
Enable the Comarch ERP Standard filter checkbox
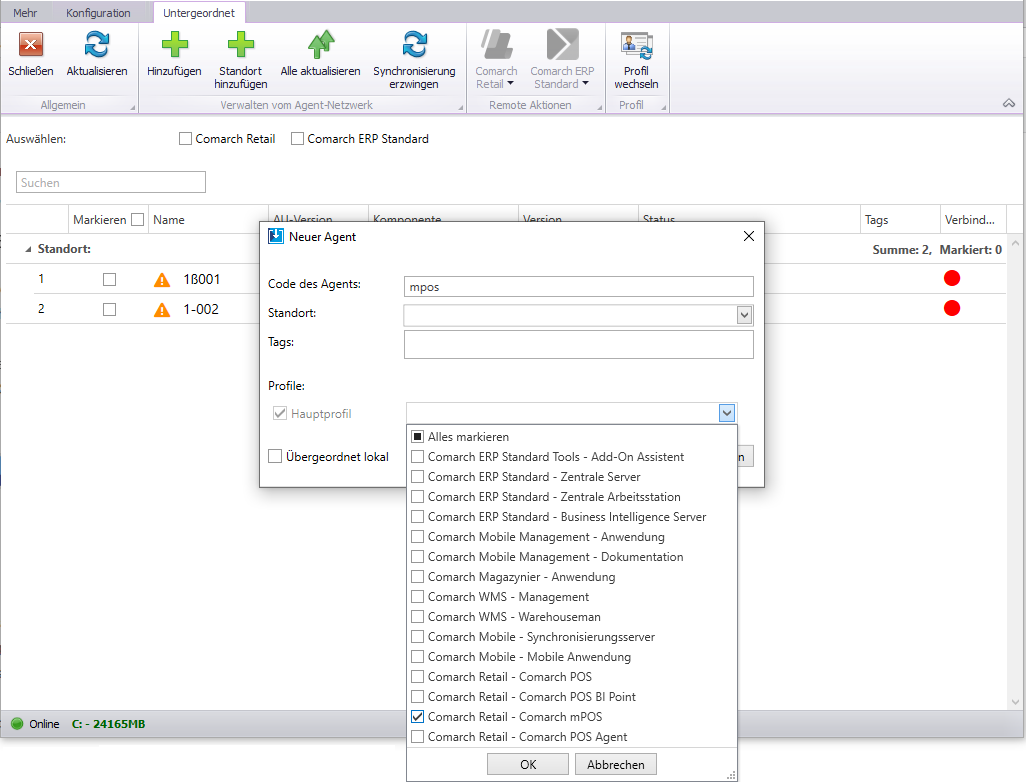coord(297,139)
